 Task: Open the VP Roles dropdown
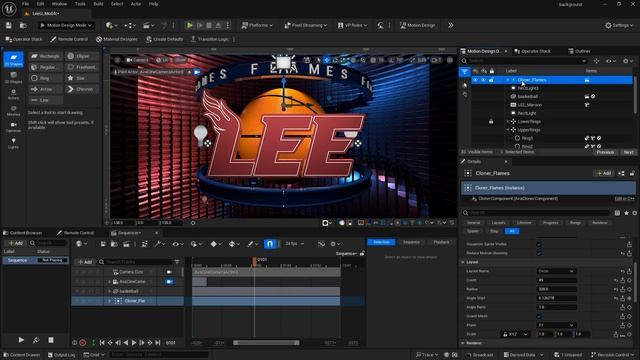[352, 25]
